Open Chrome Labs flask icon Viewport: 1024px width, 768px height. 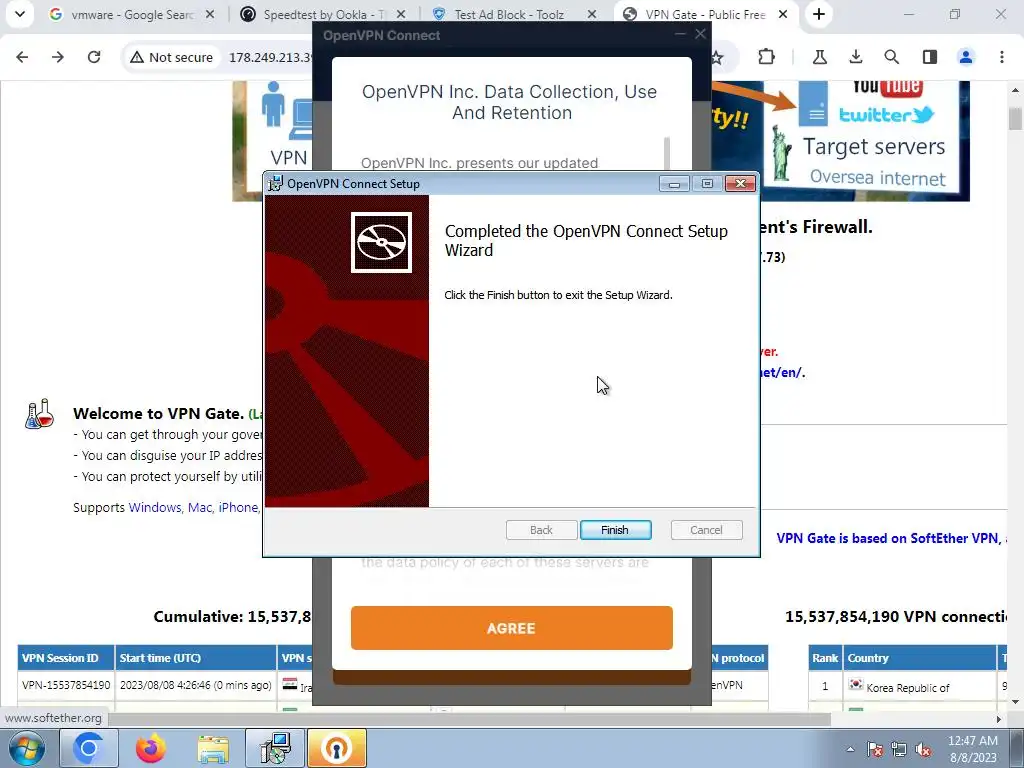(820, 57)
